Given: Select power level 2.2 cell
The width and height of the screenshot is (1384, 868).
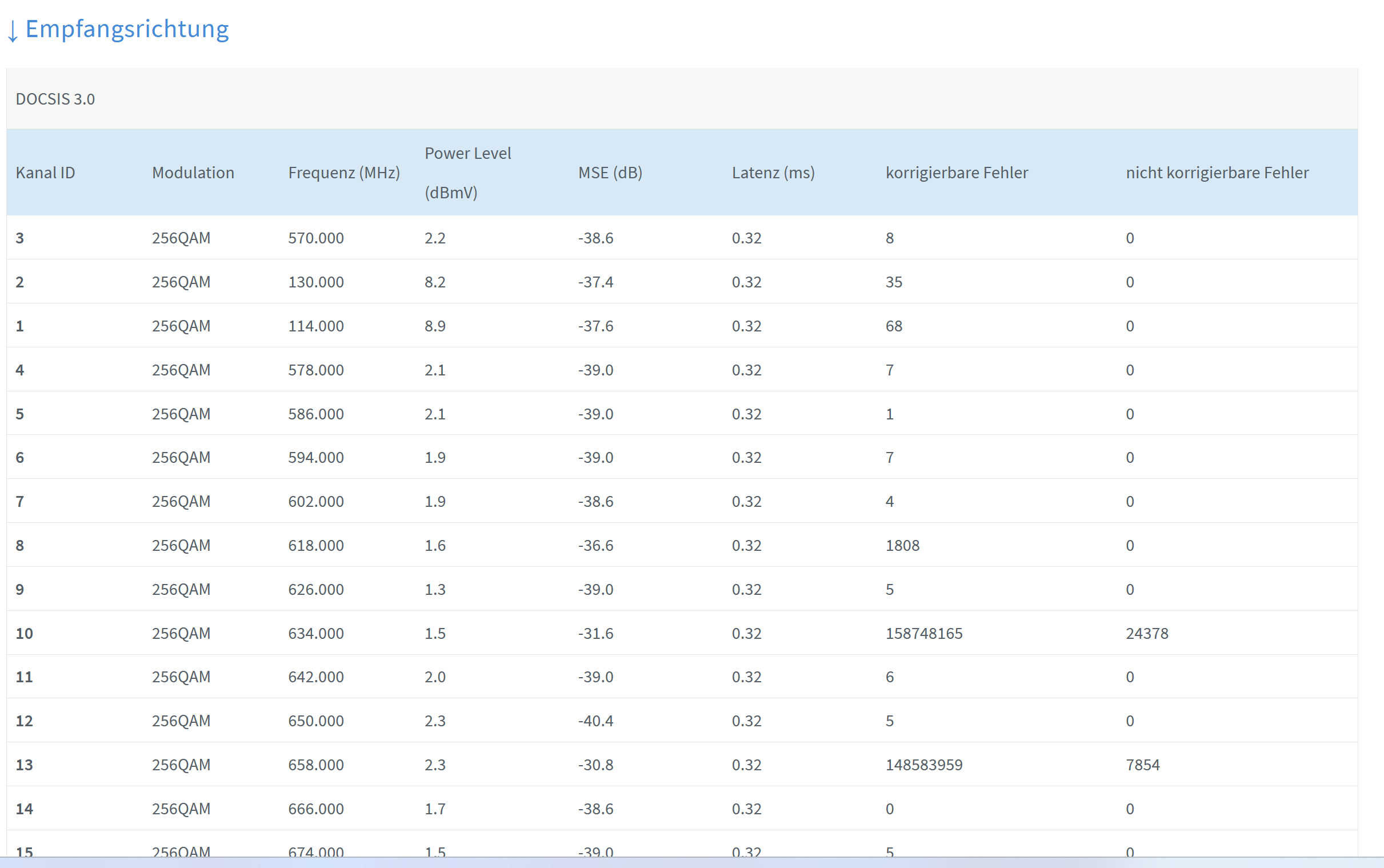Looking at the screenshot, I should pos(435,238).
